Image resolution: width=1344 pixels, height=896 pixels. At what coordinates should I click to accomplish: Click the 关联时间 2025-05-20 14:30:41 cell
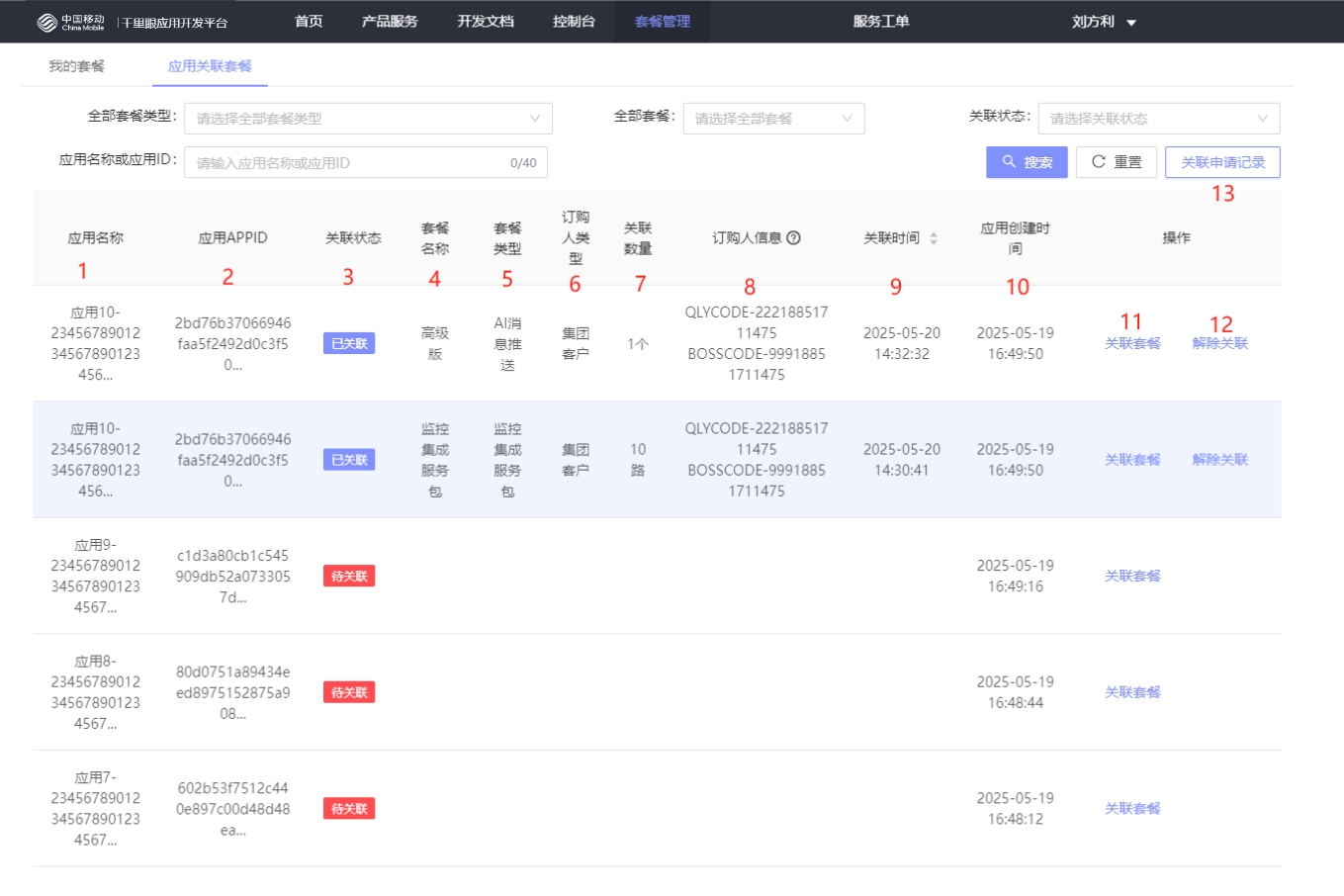902,460
